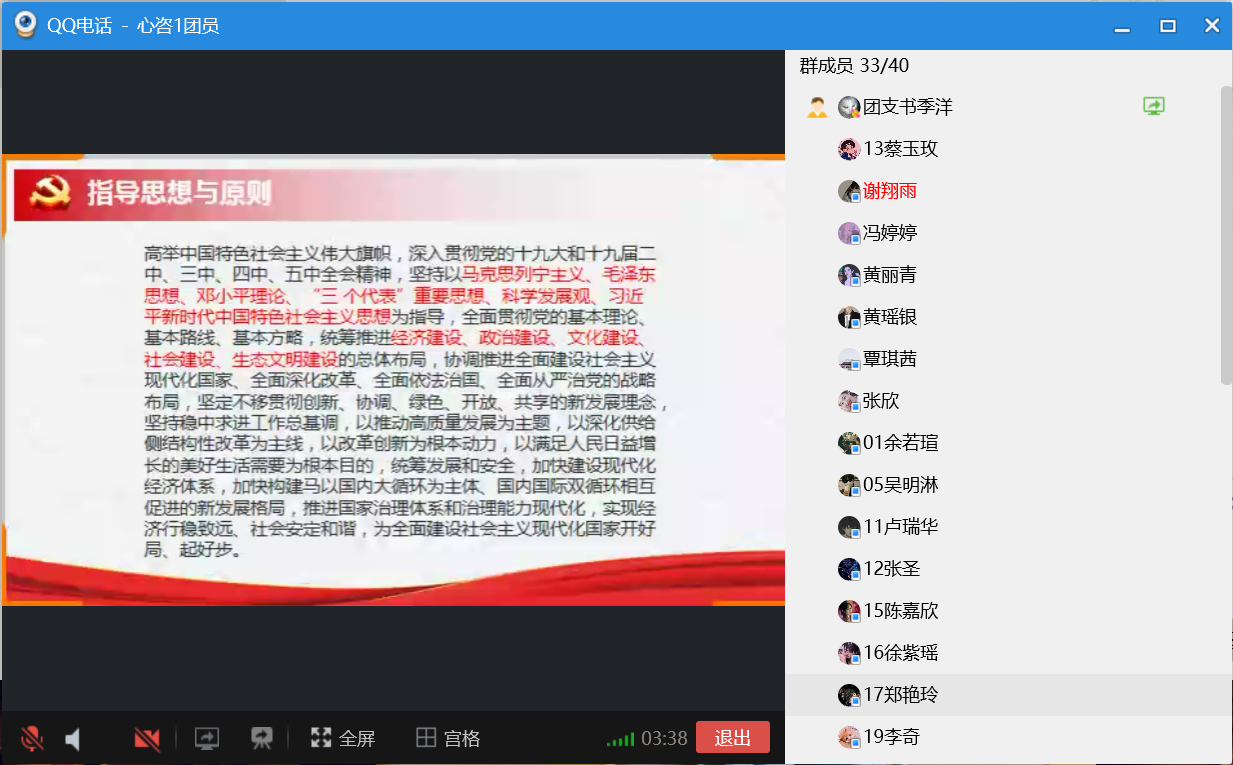Click the avatar of 黄丽青
The image size is (1233, 765).
tap(849, 275)
